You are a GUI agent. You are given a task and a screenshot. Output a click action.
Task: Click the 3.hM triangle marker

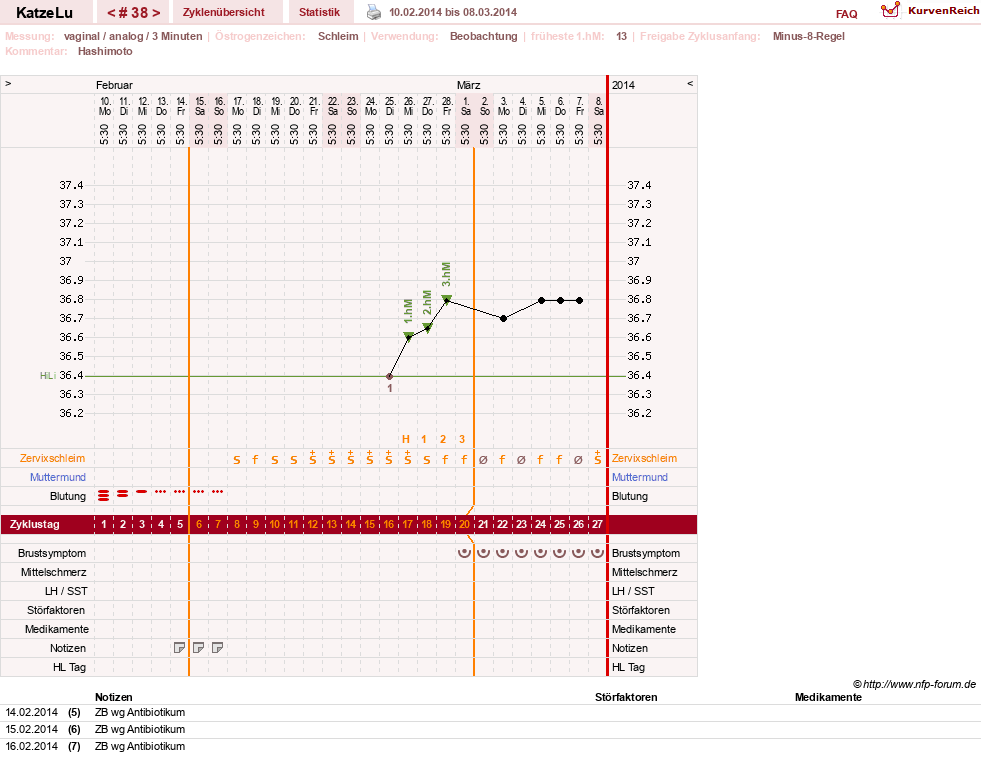[x=447, y=299]
